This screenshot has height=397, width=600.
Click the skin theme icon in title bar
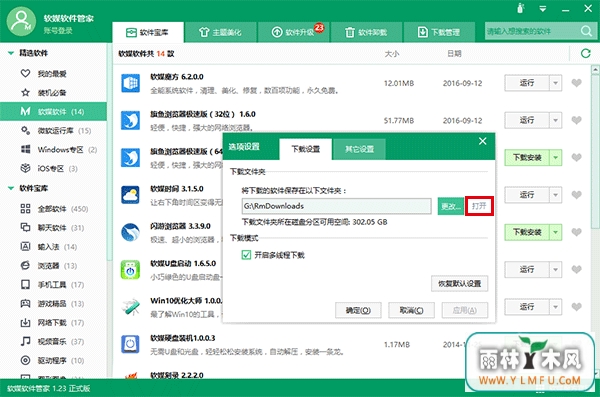click(x=520, y=8)
